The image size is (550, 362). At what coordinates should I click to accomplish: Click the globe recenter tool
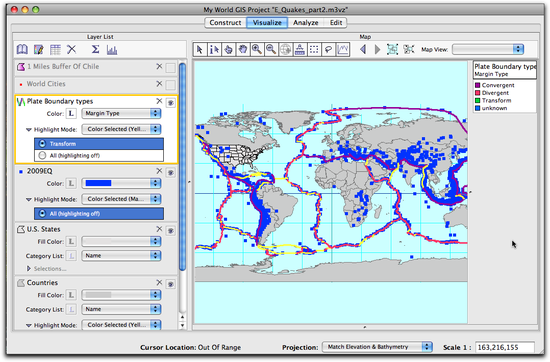286,49
